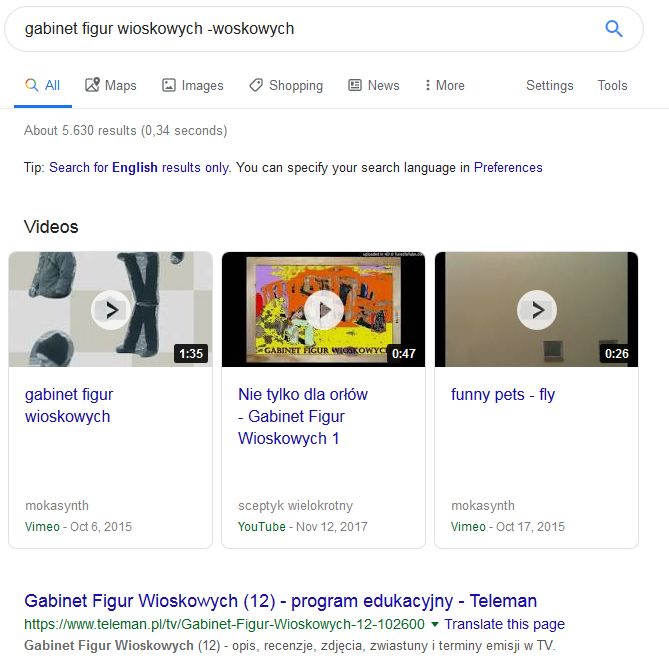Click 'Search for English results only' link
This screenshot has width=669, height=672.
tap(139, 167)
